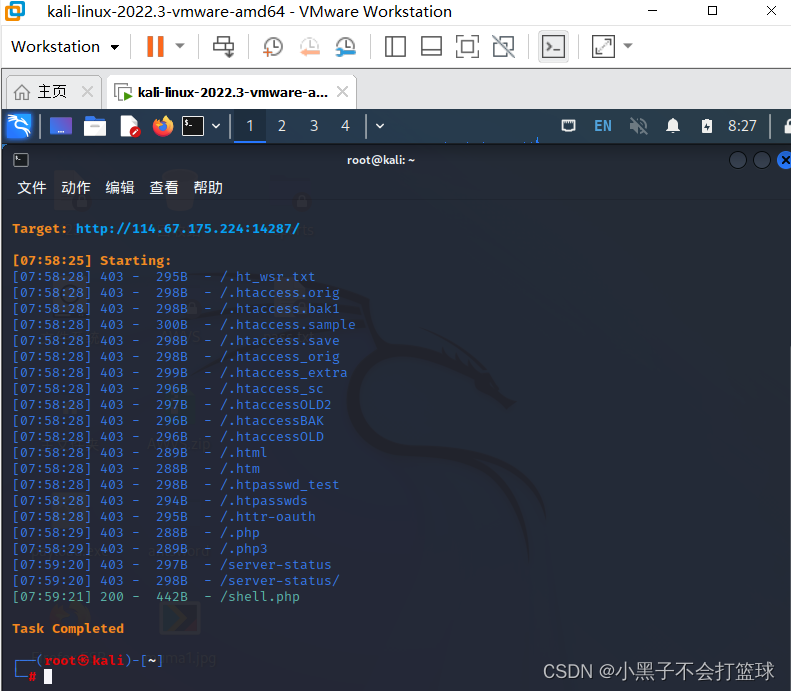Close the root@kali terminal window
791x691 pixels.
pos(784,160)
